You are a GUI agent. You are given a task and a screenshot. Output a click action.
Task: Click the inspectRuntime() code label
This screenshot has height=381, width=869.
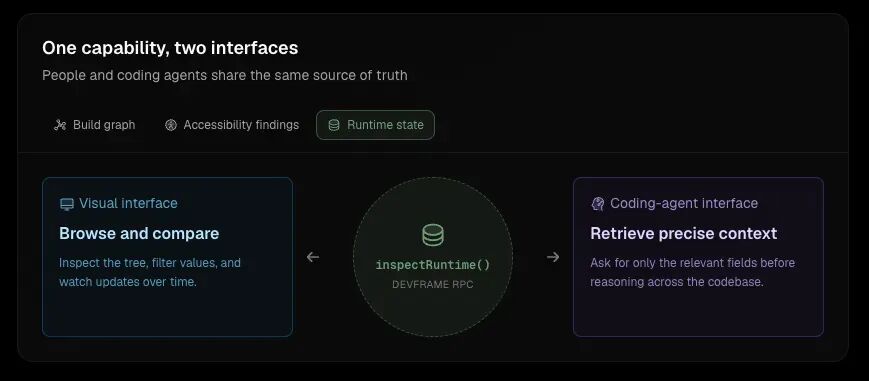(433, 265)
